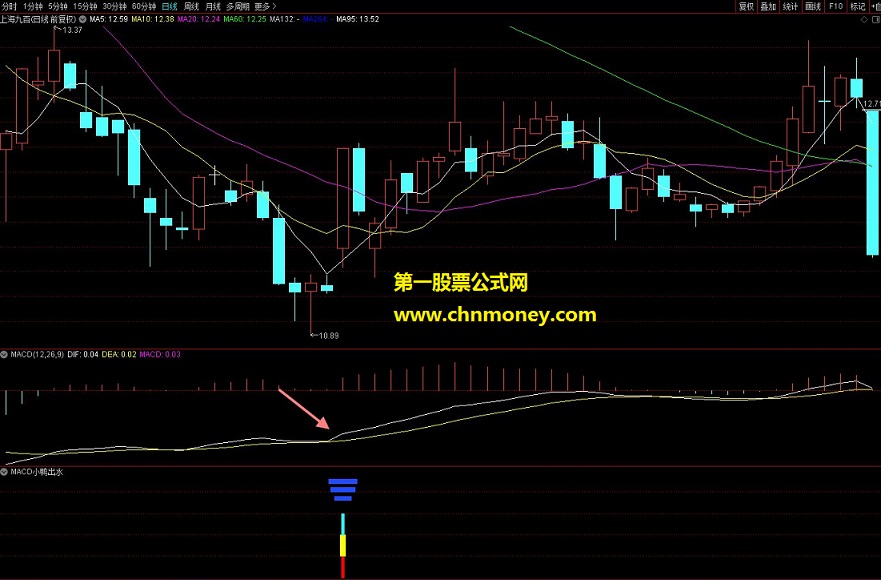Click the 标记 mark button
Image resolution: width=881 pixels, height=580 pixels.
coord(857,6)
